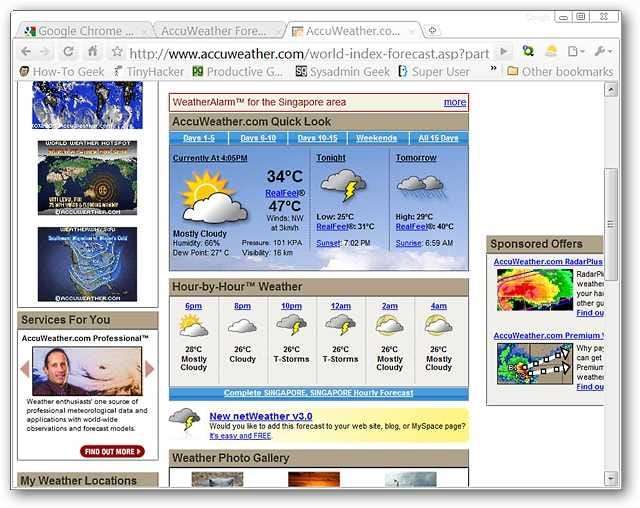Viewport: 640px width, 508px height.
Task: Click the It's easy and FREE link
Action: 240,436
